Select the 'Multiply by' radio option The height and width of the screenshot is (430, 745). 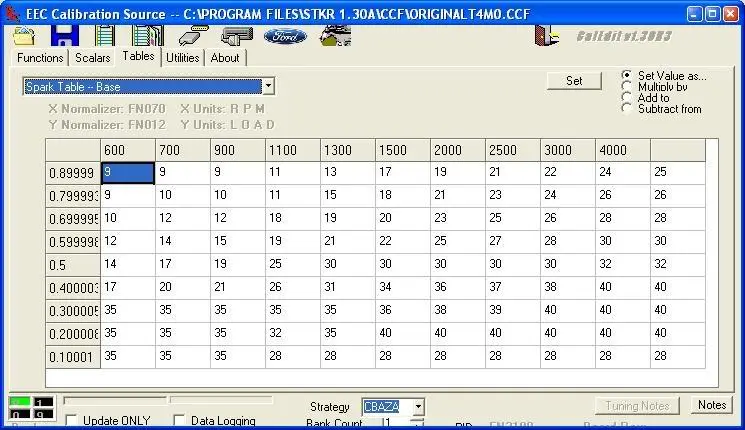[626, 86]
